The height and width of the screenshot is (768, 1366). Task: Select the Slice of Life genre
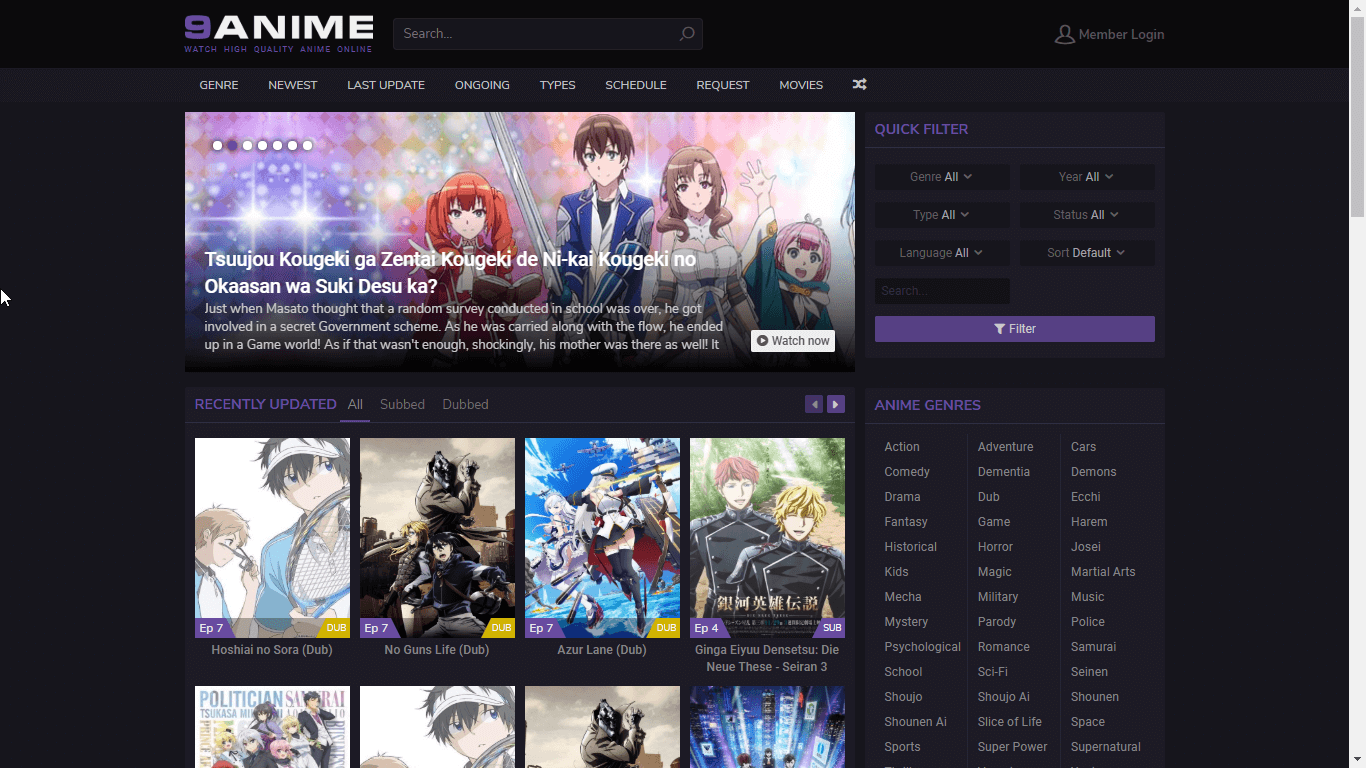click(x=1010, y=722)
